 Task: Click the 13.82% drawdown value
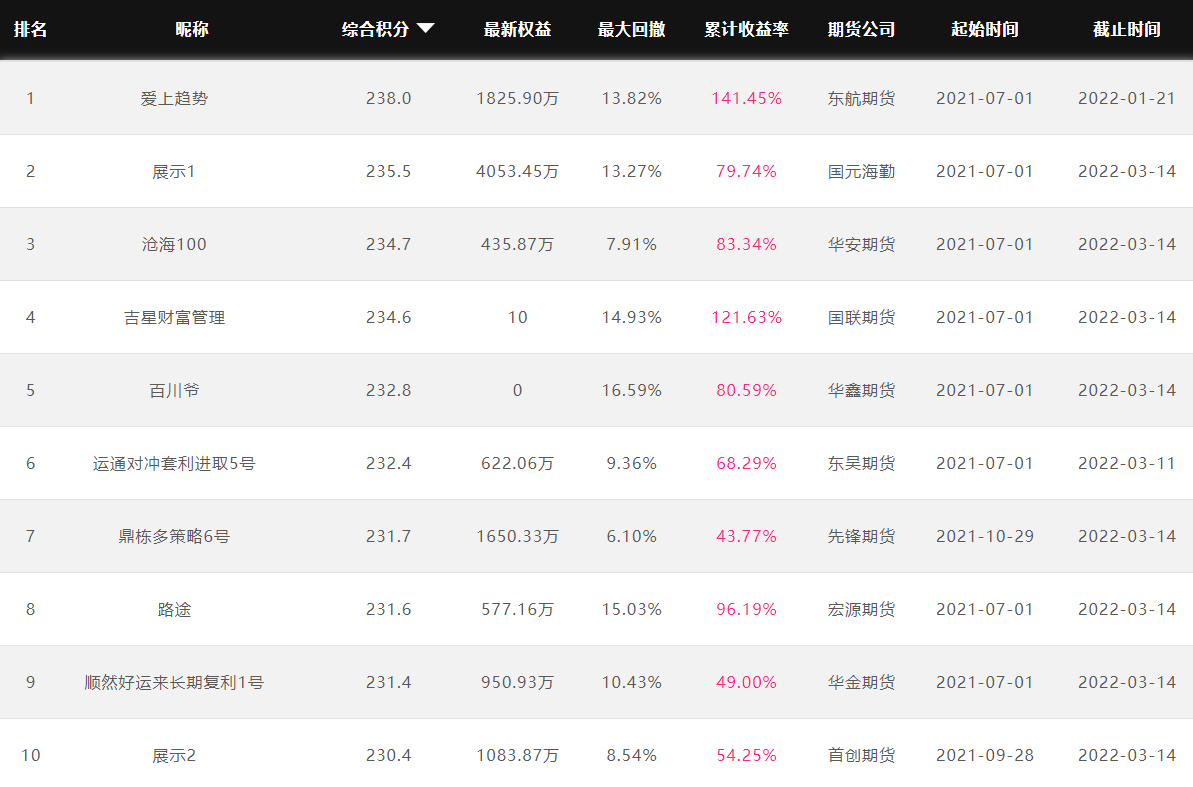[x=631, y=98]
